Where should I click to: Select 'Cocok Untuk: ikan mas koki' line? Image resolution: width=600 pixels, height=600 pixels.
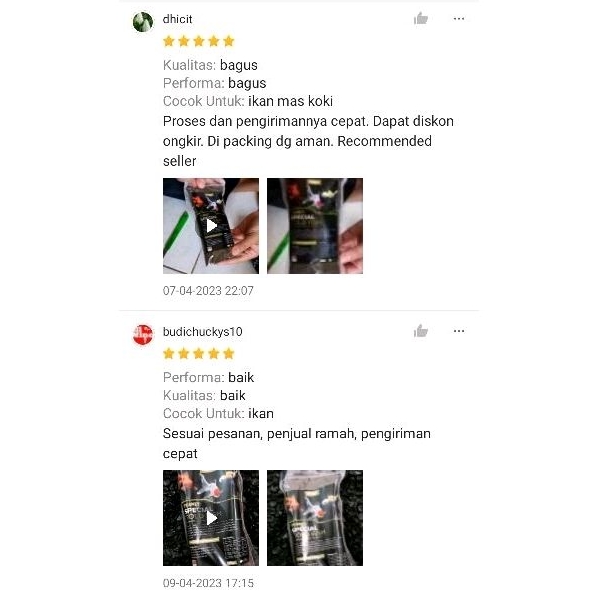pyautogui.click(x=248, y=101)
